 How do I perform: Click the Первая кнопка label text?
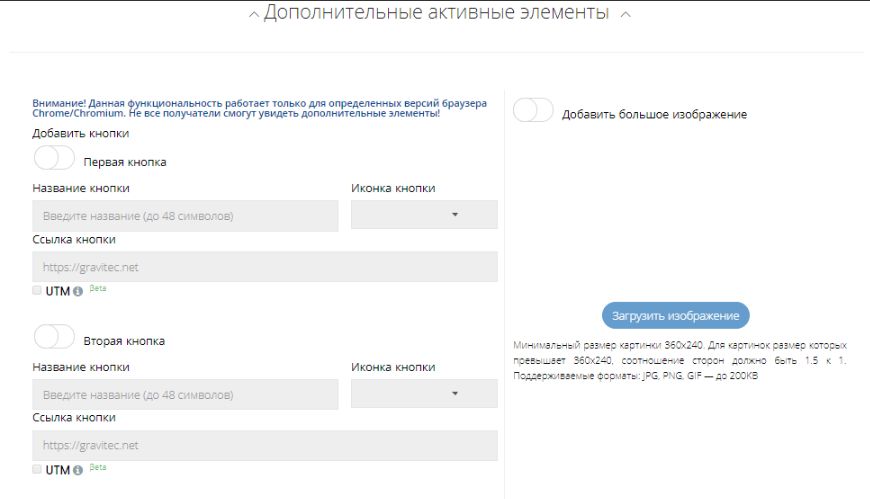tap(125, 162)
